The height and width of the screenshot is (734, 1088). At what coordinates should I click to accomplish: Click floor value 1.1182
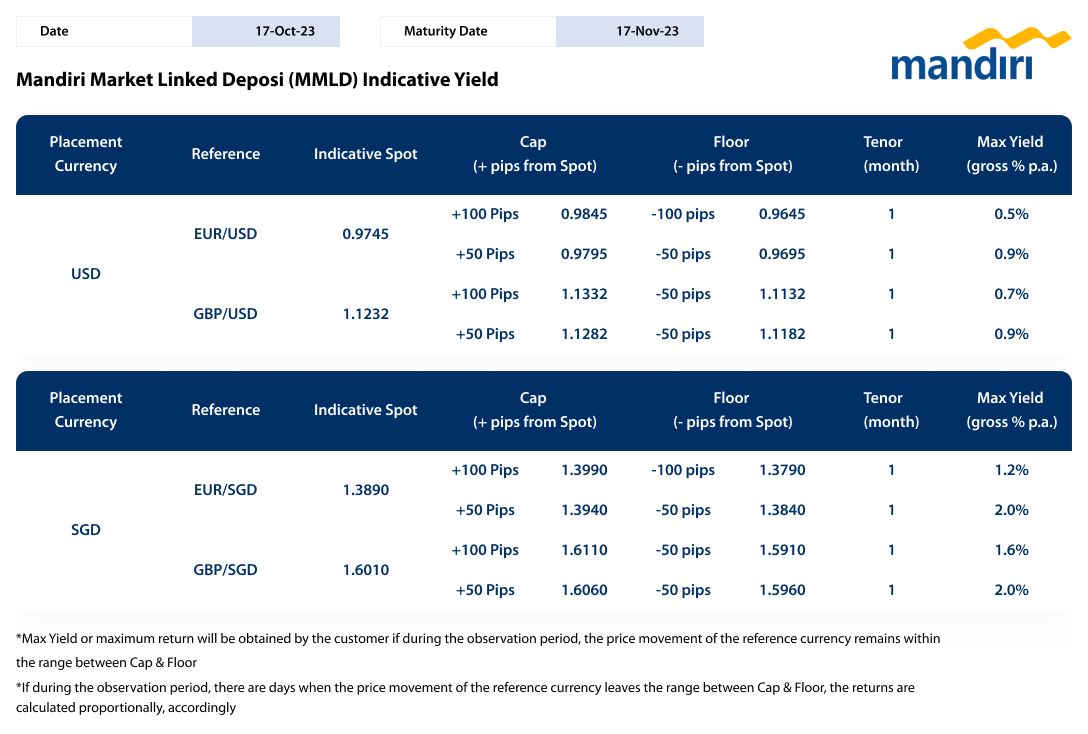782,334
